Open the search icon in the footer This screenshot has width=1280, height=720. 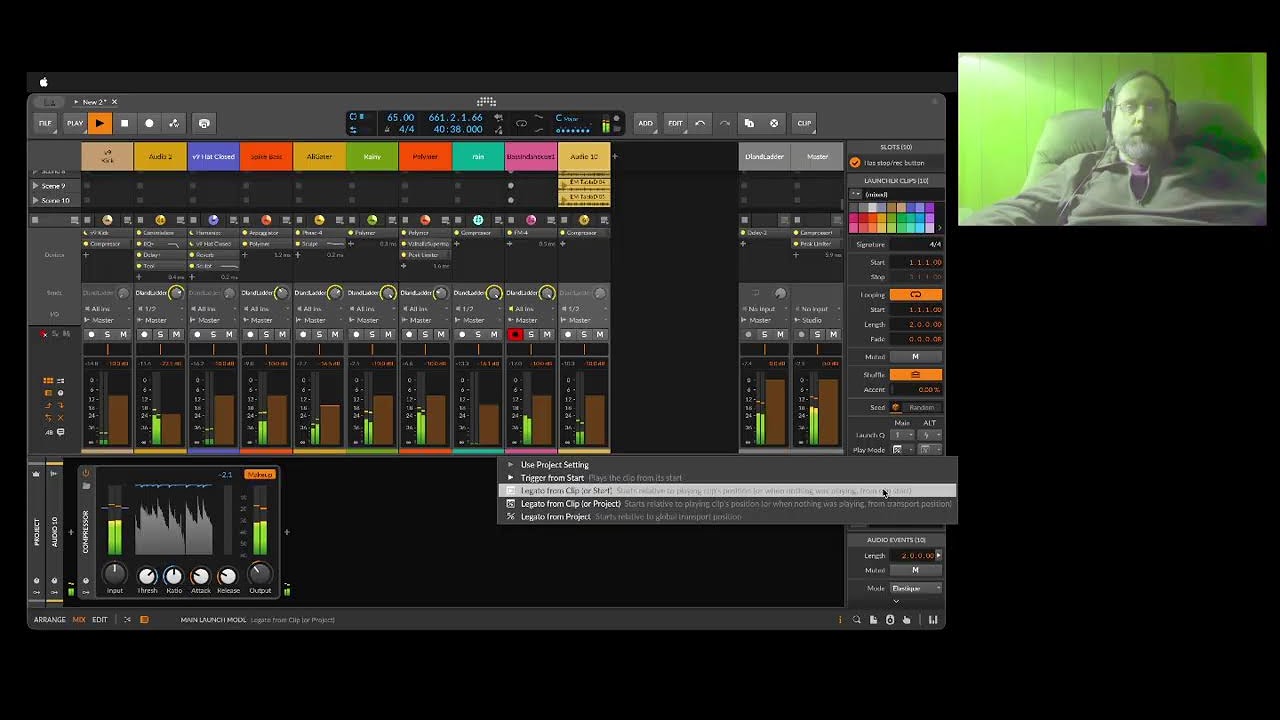click(x=856, y=620)
